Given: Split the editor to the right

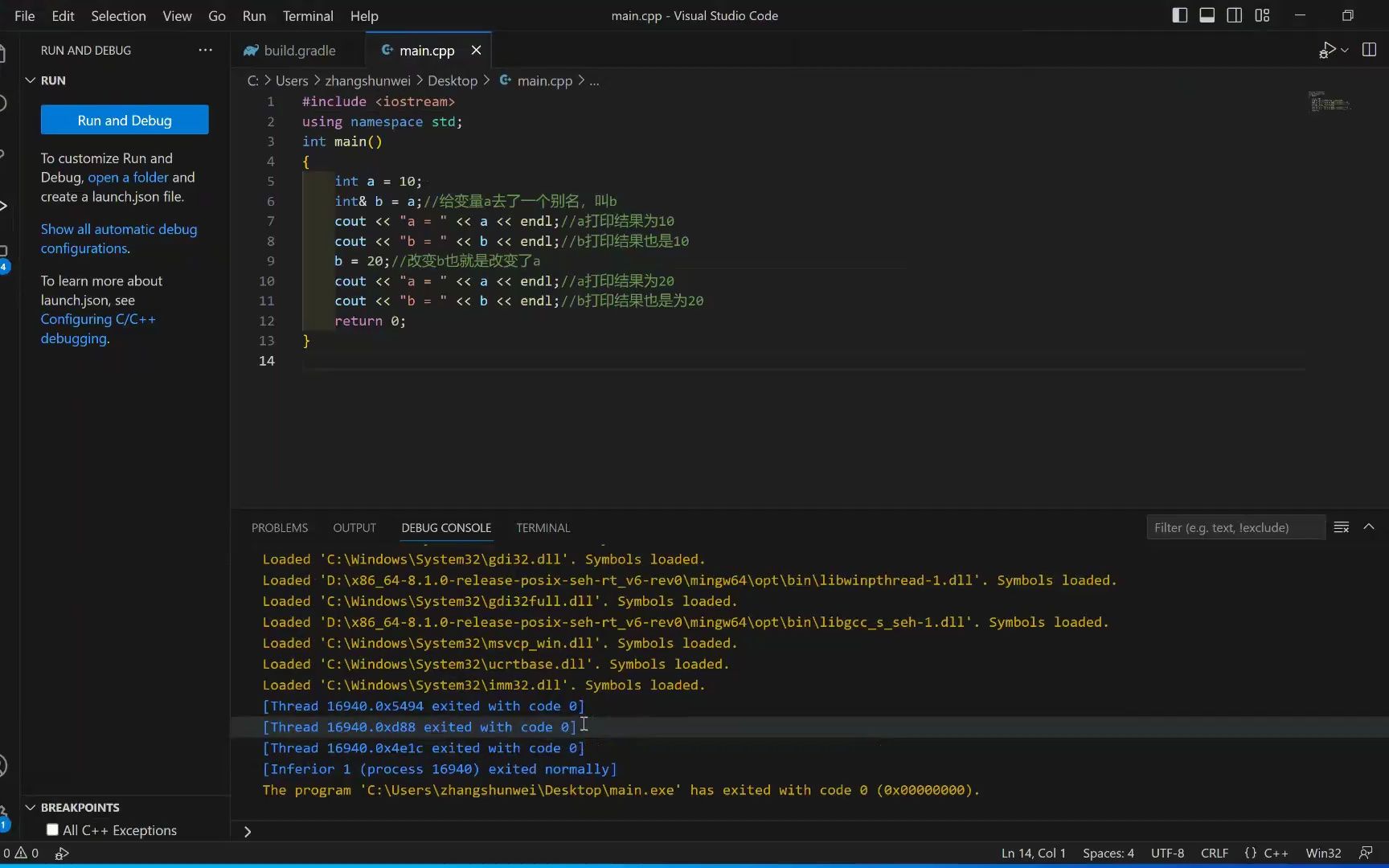Looking at the screenshot, I should (1369, 50).
